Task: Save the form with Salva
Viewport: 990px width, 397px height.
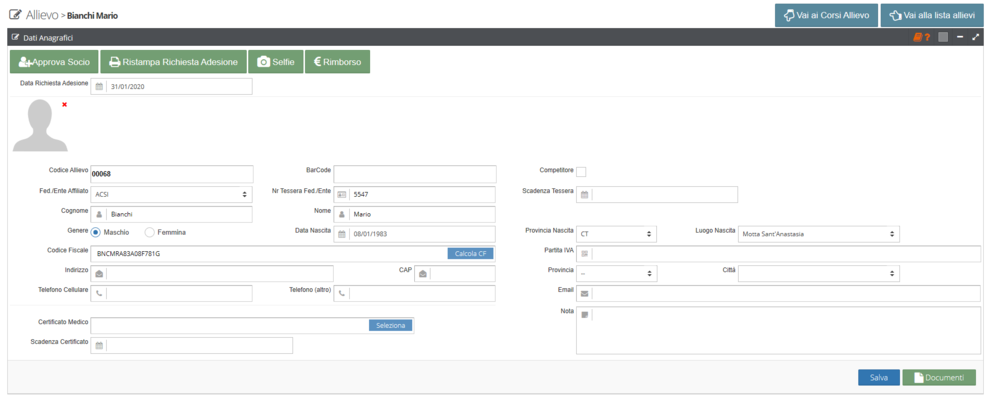Action: pos(879,377)
